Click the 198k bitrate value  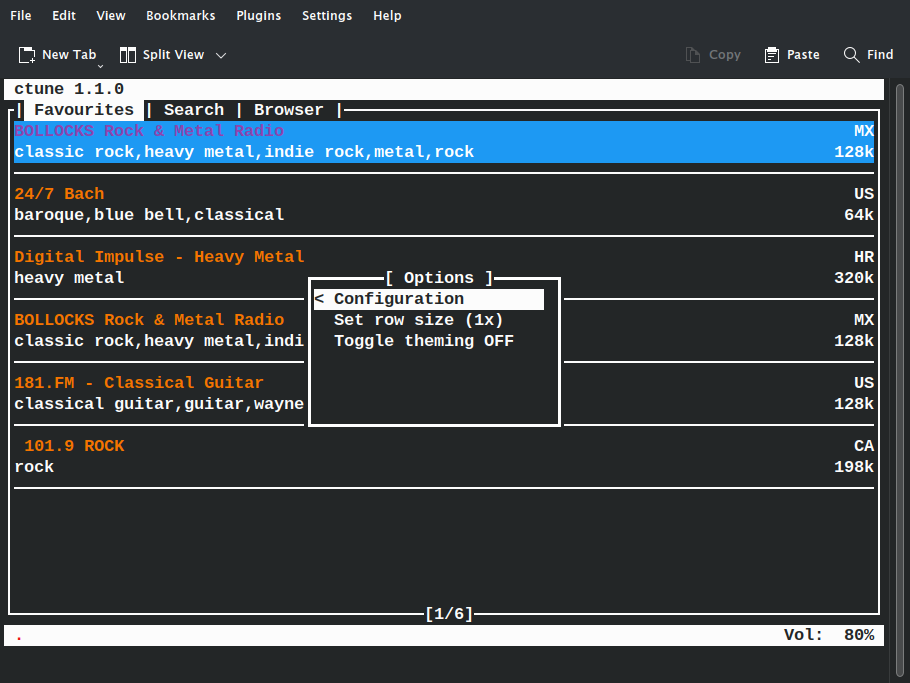(854, 467)
